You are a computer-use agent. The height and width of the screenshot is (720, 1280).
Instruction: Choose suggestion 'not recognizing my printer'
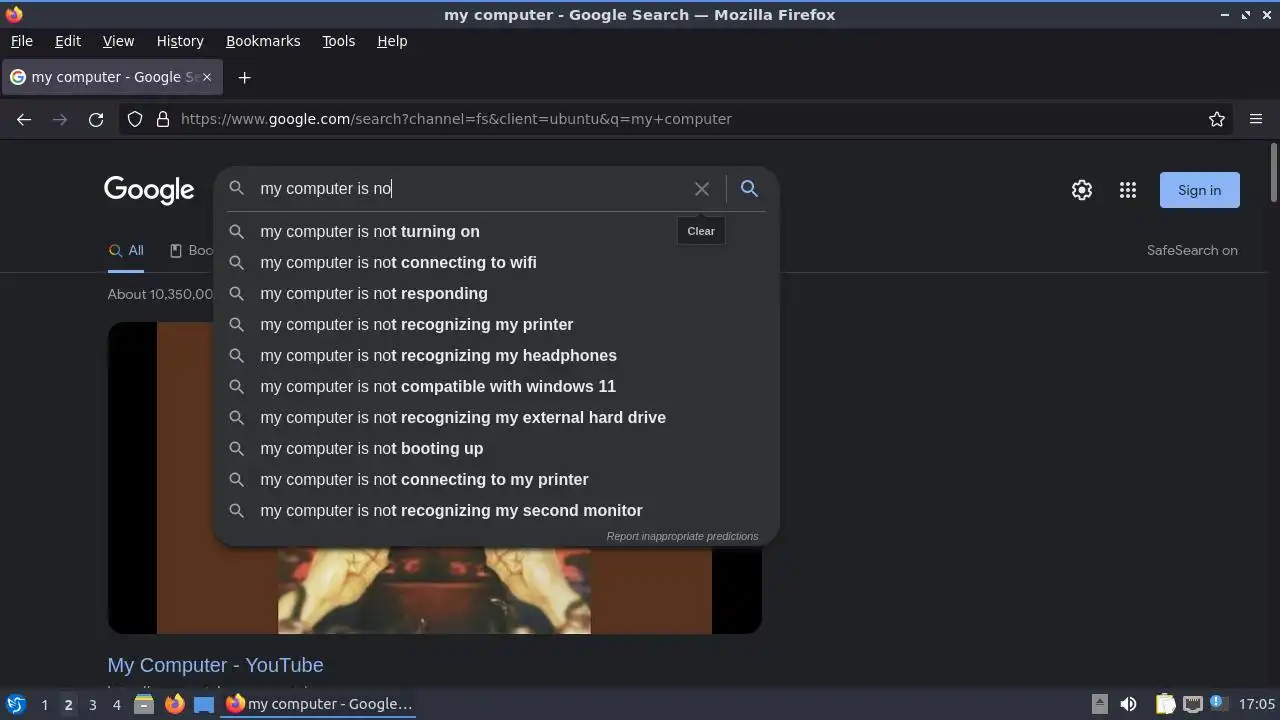click(497, 324)
